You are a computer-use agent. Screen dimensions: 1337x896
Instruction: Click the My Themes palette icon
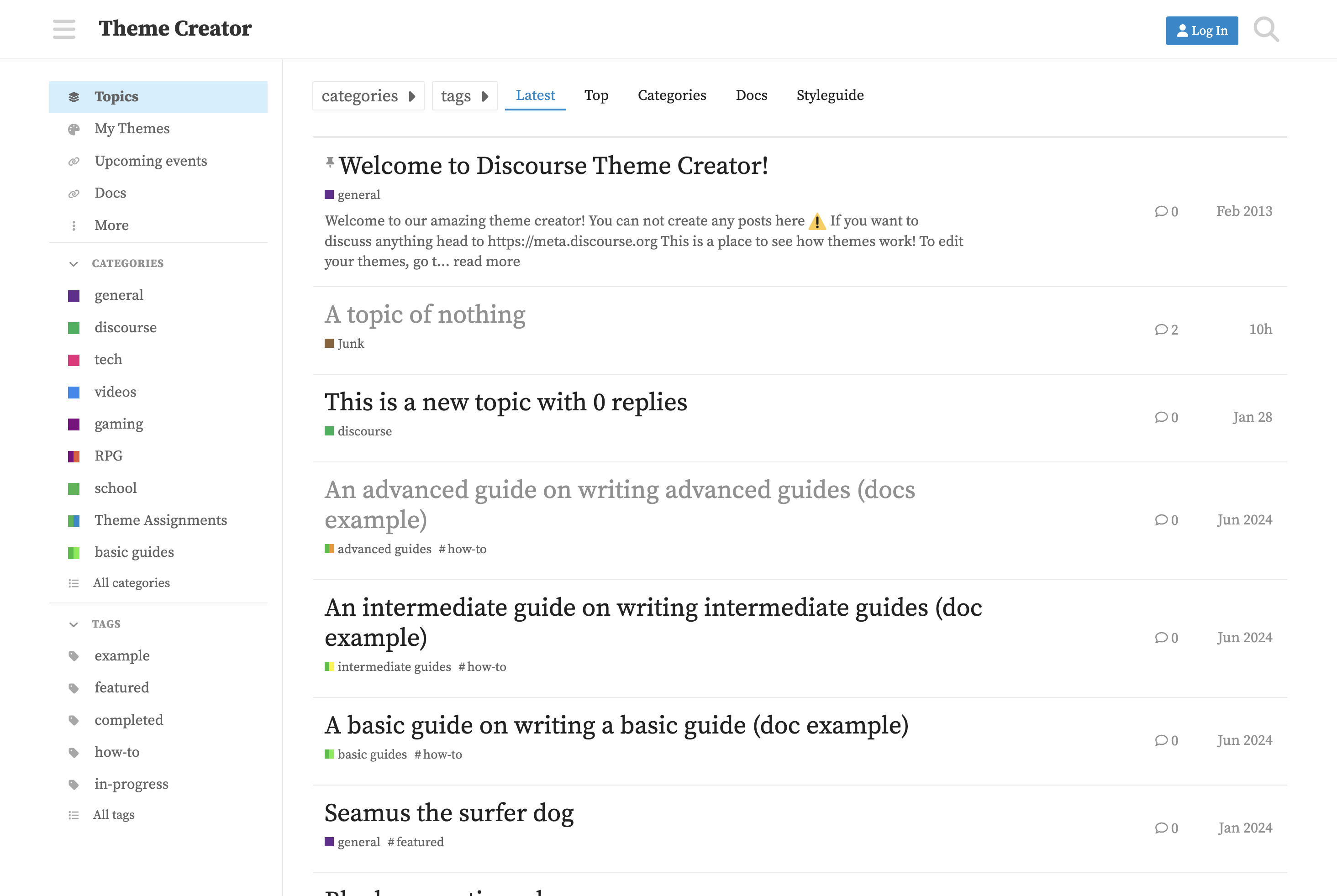coord(74,129)
